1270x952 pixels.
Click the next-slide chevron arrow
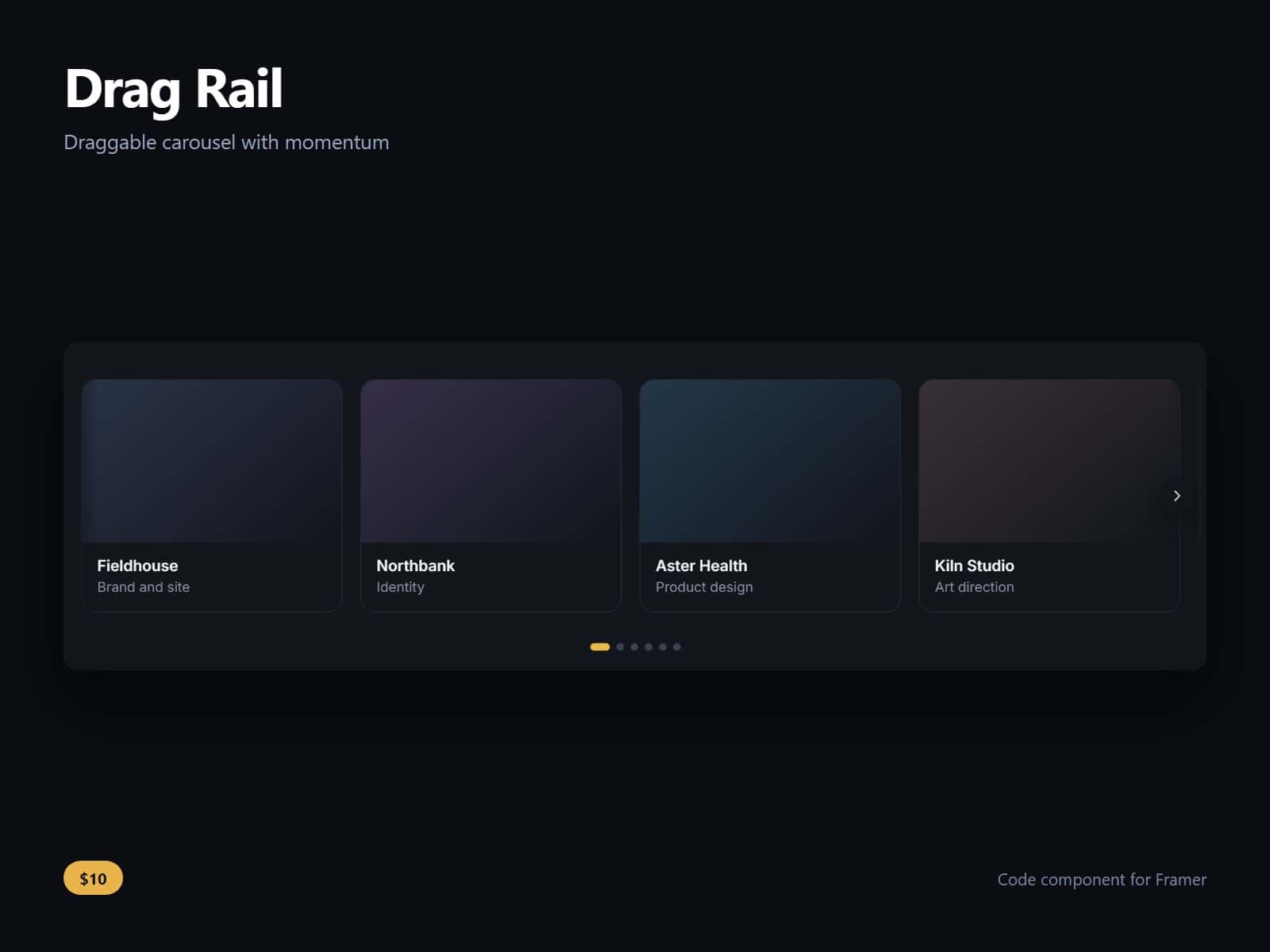[x=1176, y=496]
